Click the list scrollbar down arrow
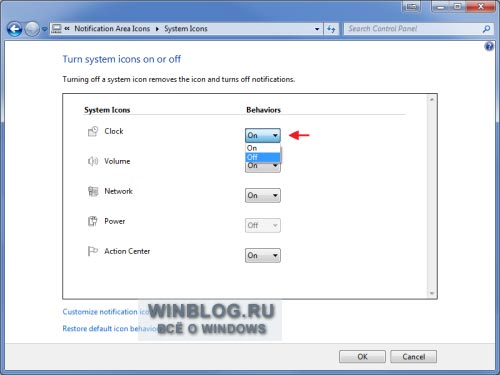The image size is (500, 375). [432, 293]
